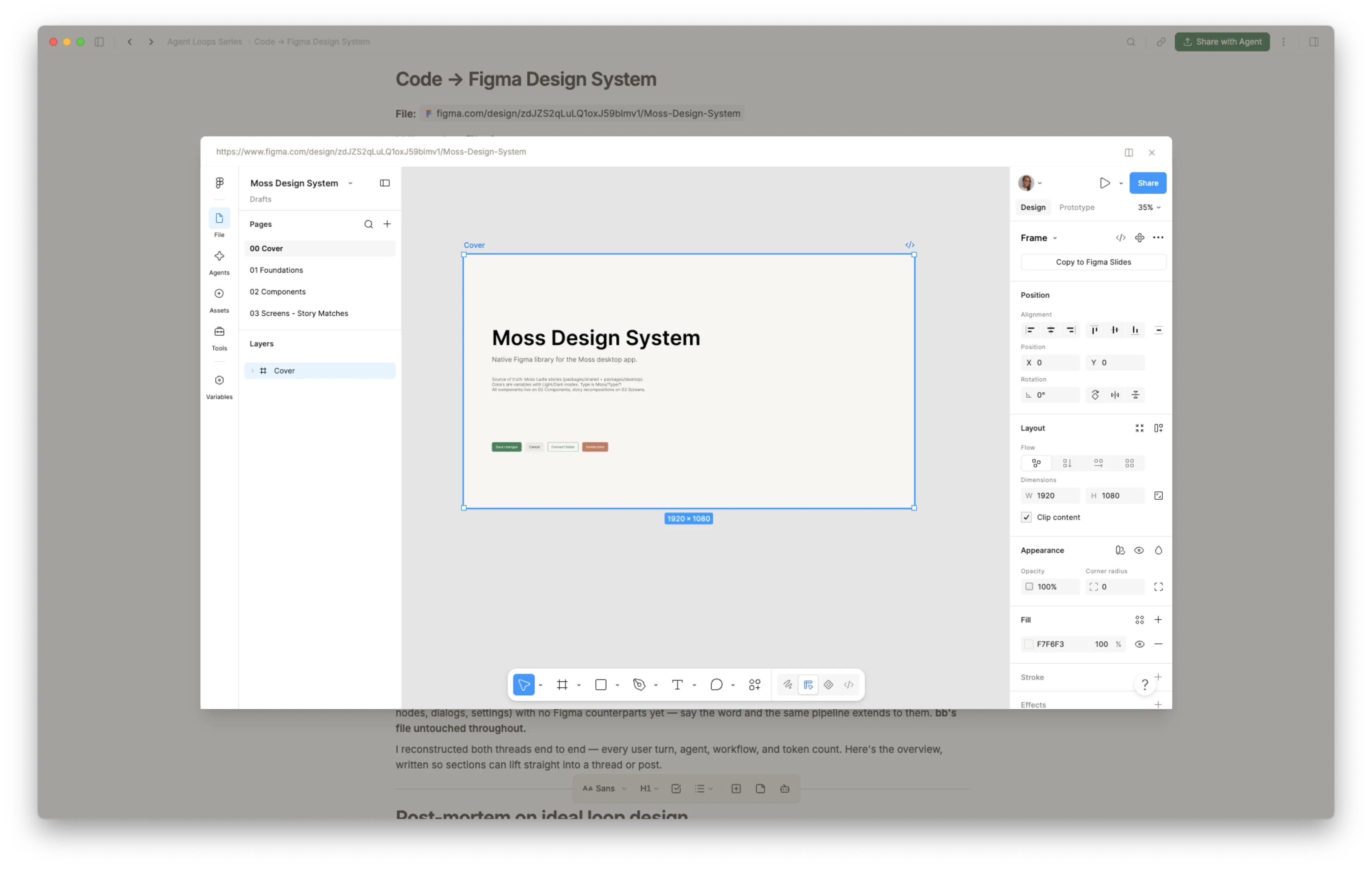The width and height of the screenshot is (1372, 869).
Task: Open the Figma main menu icon
Action: (x=219, y=182)
